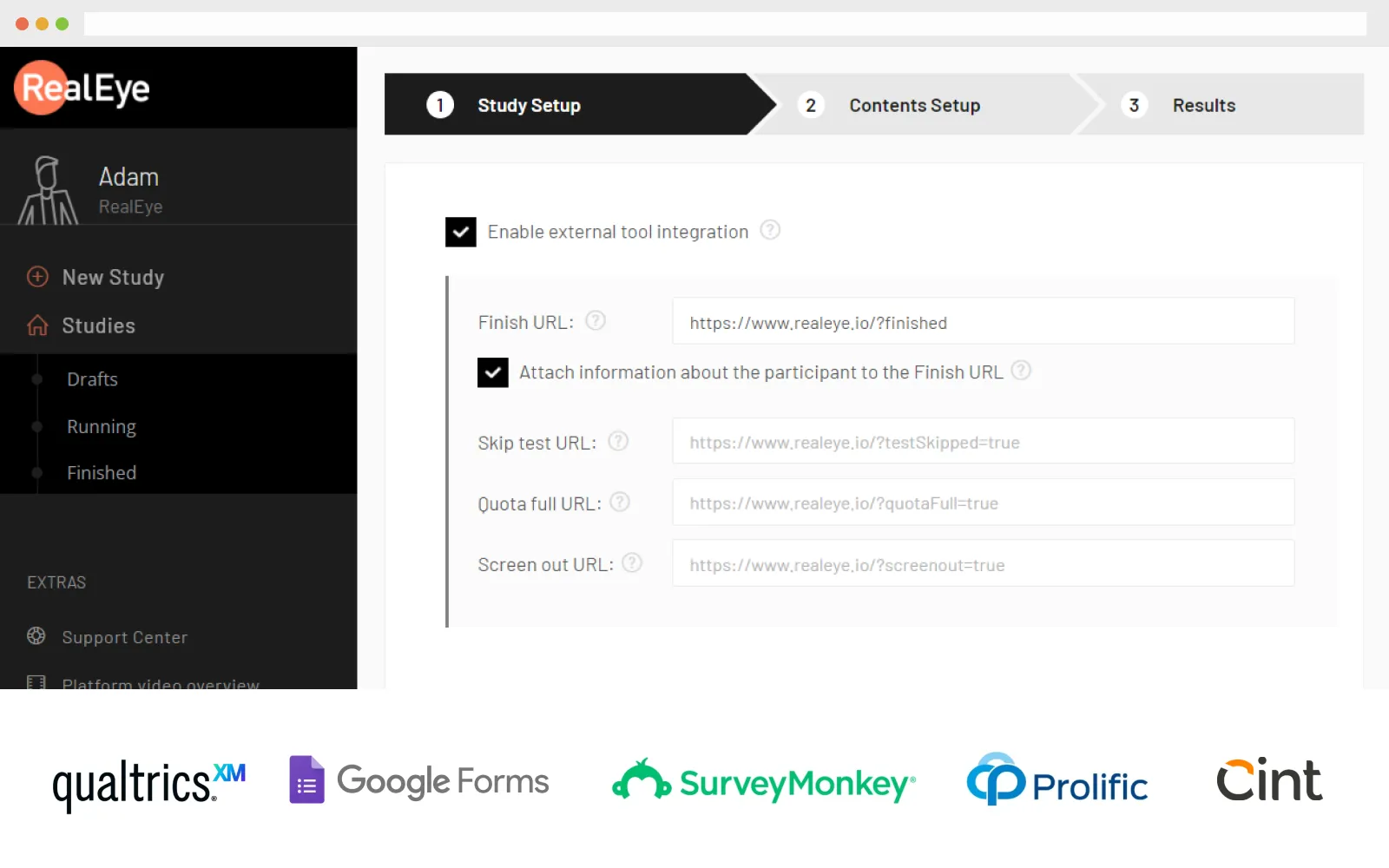Image resolution: width=1389 pixels, height=868 pixels.
Task: Open Drafts studies list
Action: [x=92, y=379]
